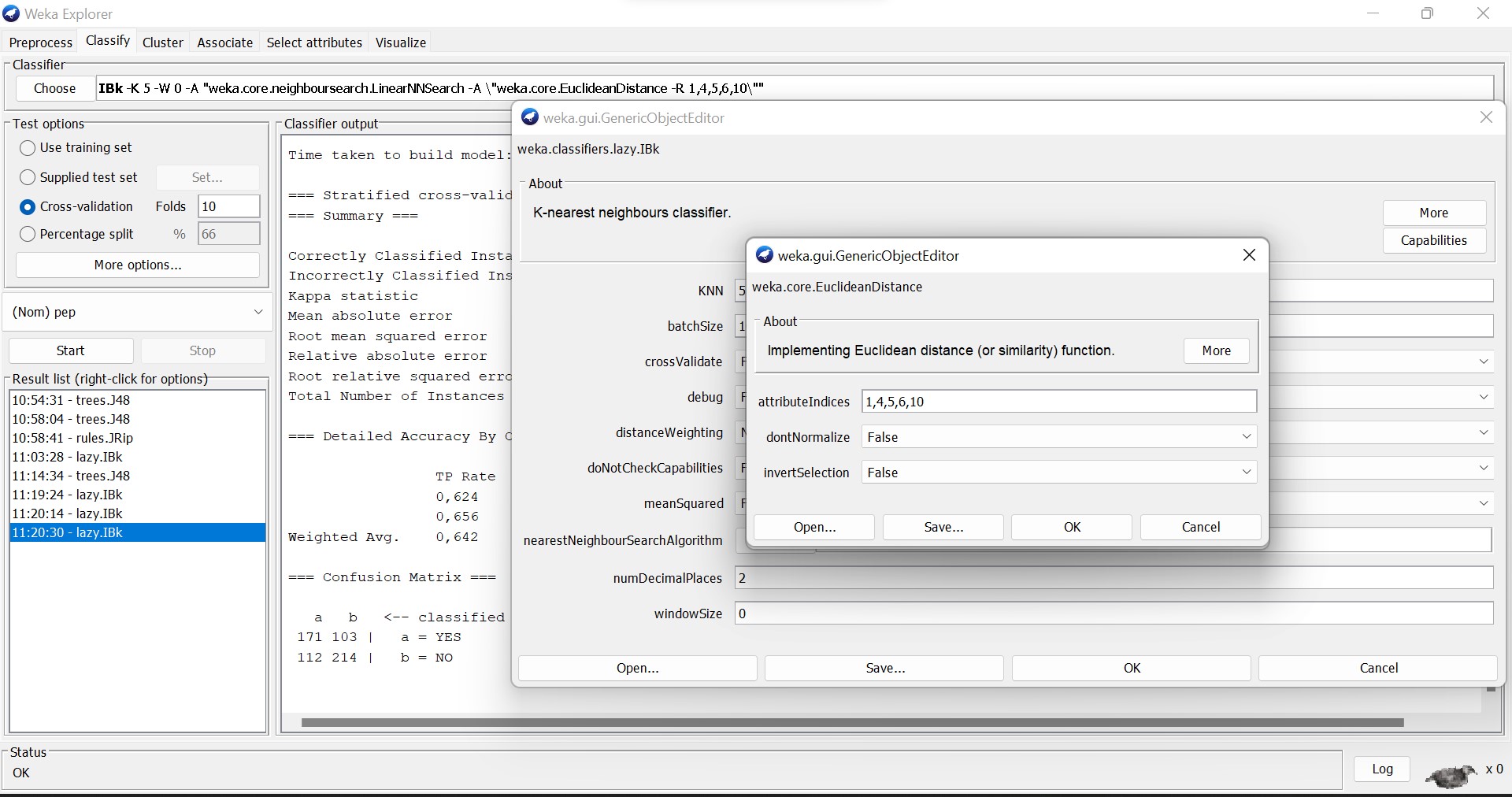The height and width of the screenshot is (797, 1512).
Task: Close the IBk GenericObjectEditor window
Action: 1486,117
